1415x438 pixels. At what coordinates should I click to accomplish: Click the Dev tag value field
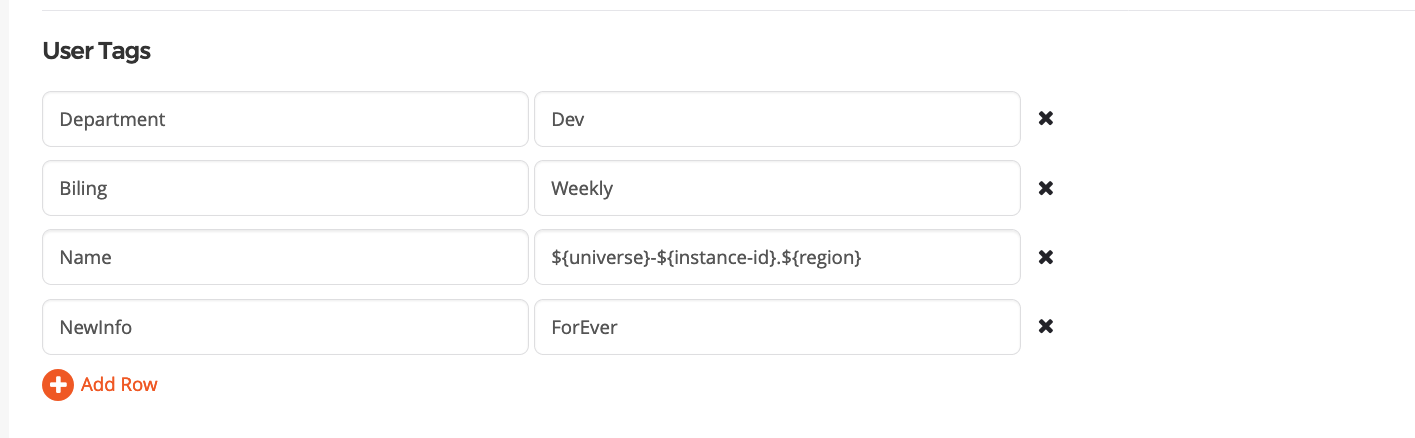[777, 119]
